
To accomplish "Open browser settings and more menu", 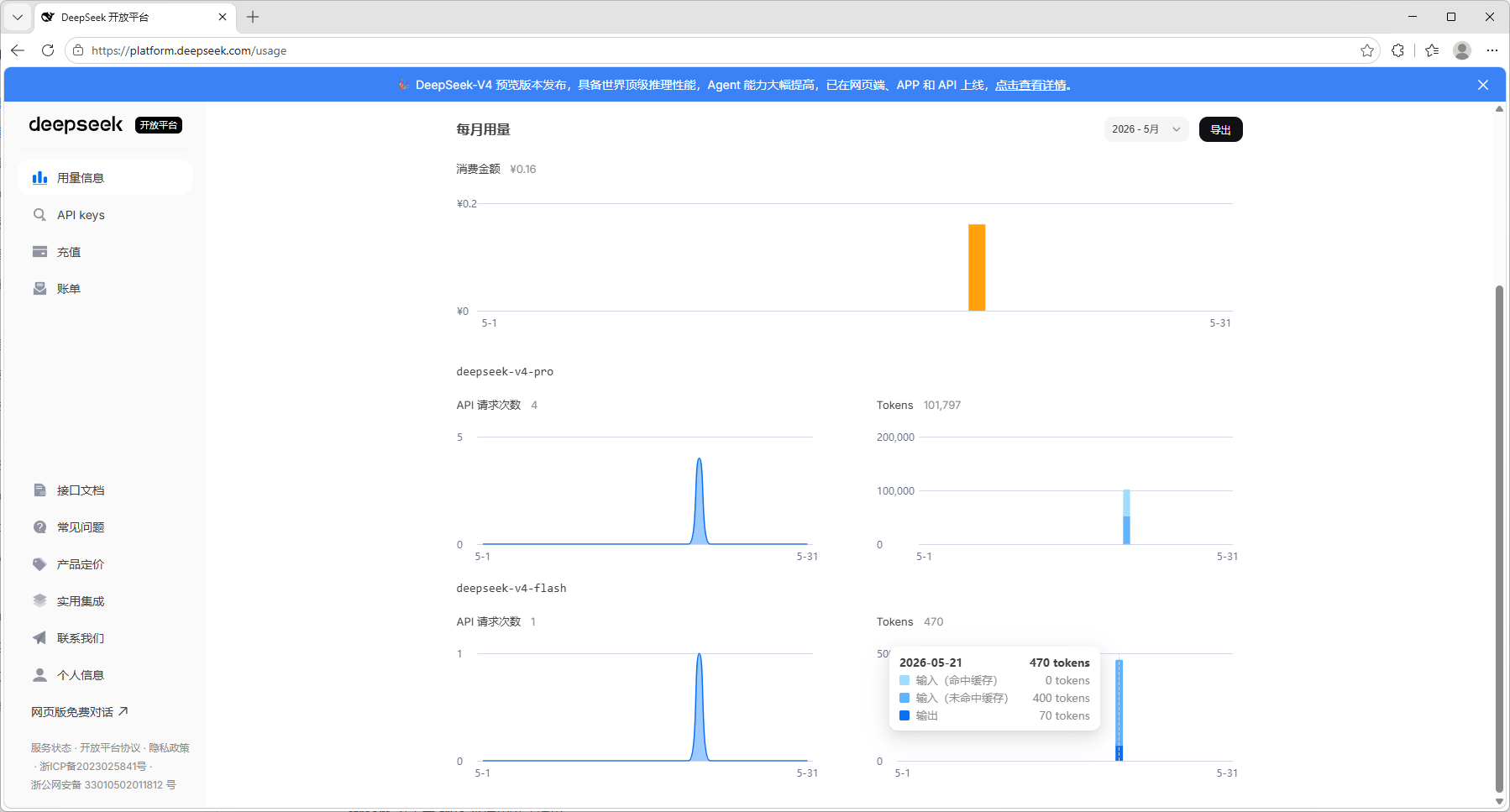I will pyautogui.click(x=1492, y=50).
